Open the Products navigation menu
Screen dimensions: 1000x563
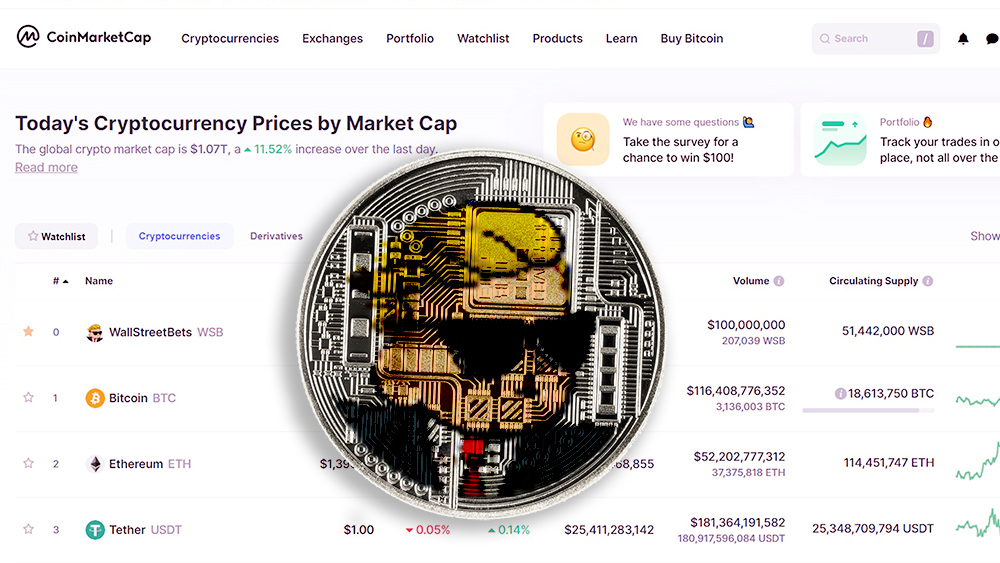click(557, 38)
